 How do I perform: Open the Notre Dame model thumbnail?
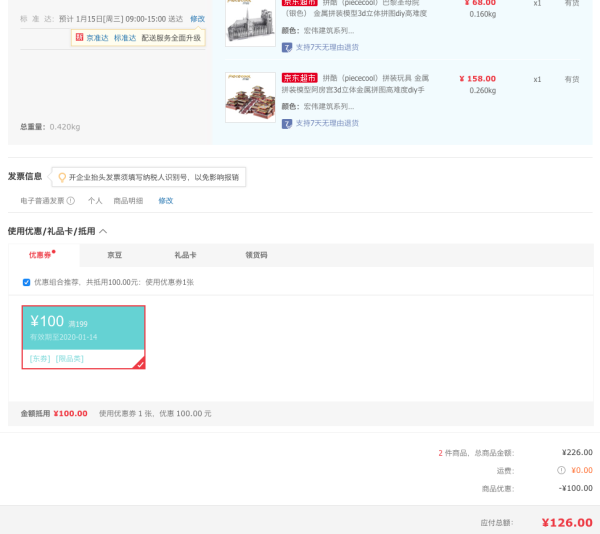pyautogui.click(x=250, y=22)
